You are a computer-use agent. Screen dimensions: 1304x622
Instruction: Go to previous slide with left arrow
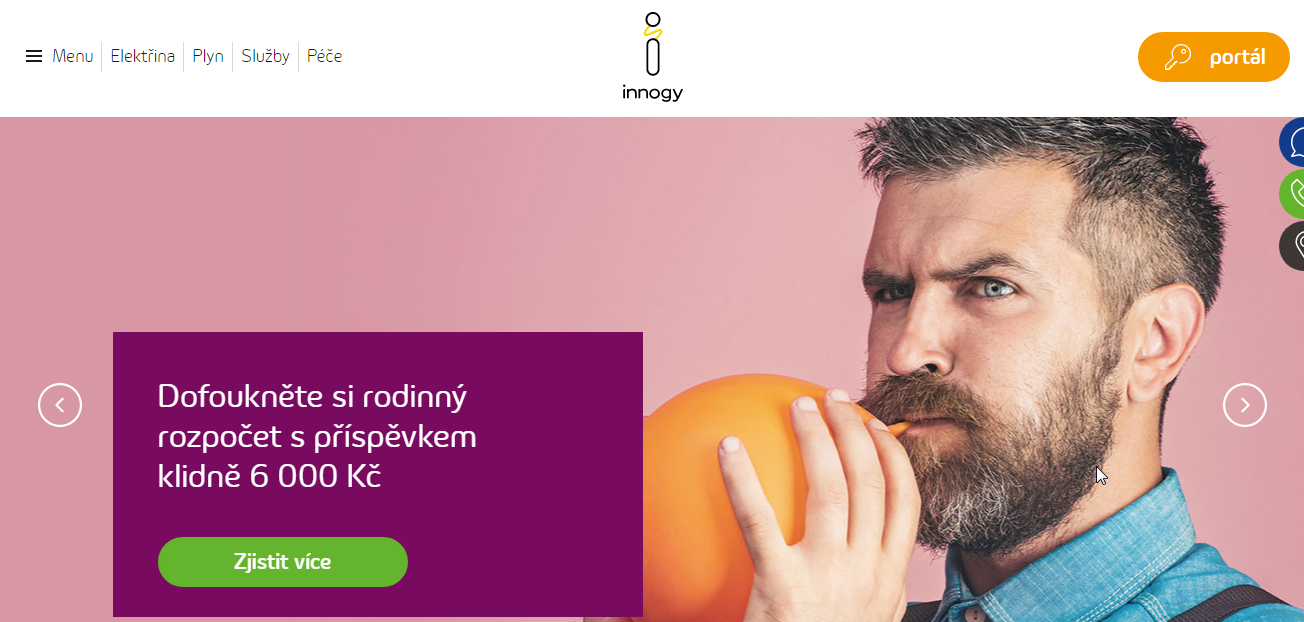click(60, 405)
